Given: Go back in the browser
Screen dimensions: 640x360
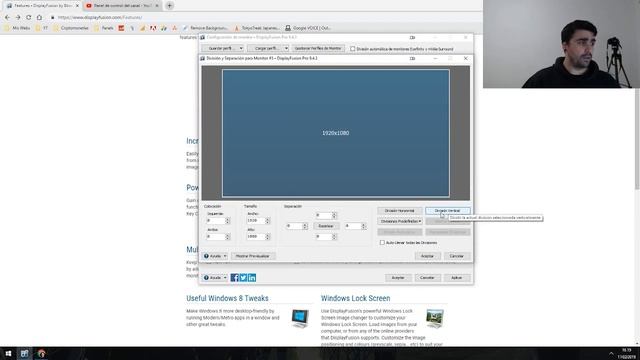Looking at the screenshot, I should (7, 18).
